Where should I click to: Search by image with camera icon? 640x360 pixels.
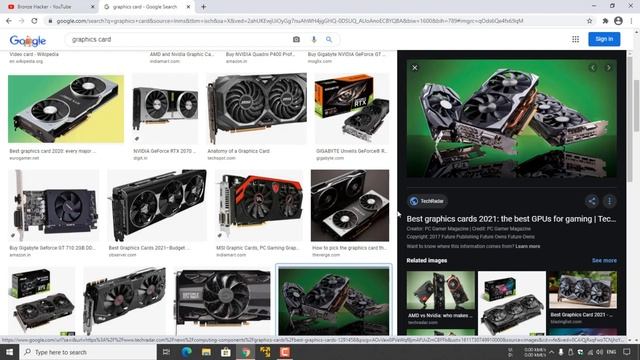(x=296, y=39)
